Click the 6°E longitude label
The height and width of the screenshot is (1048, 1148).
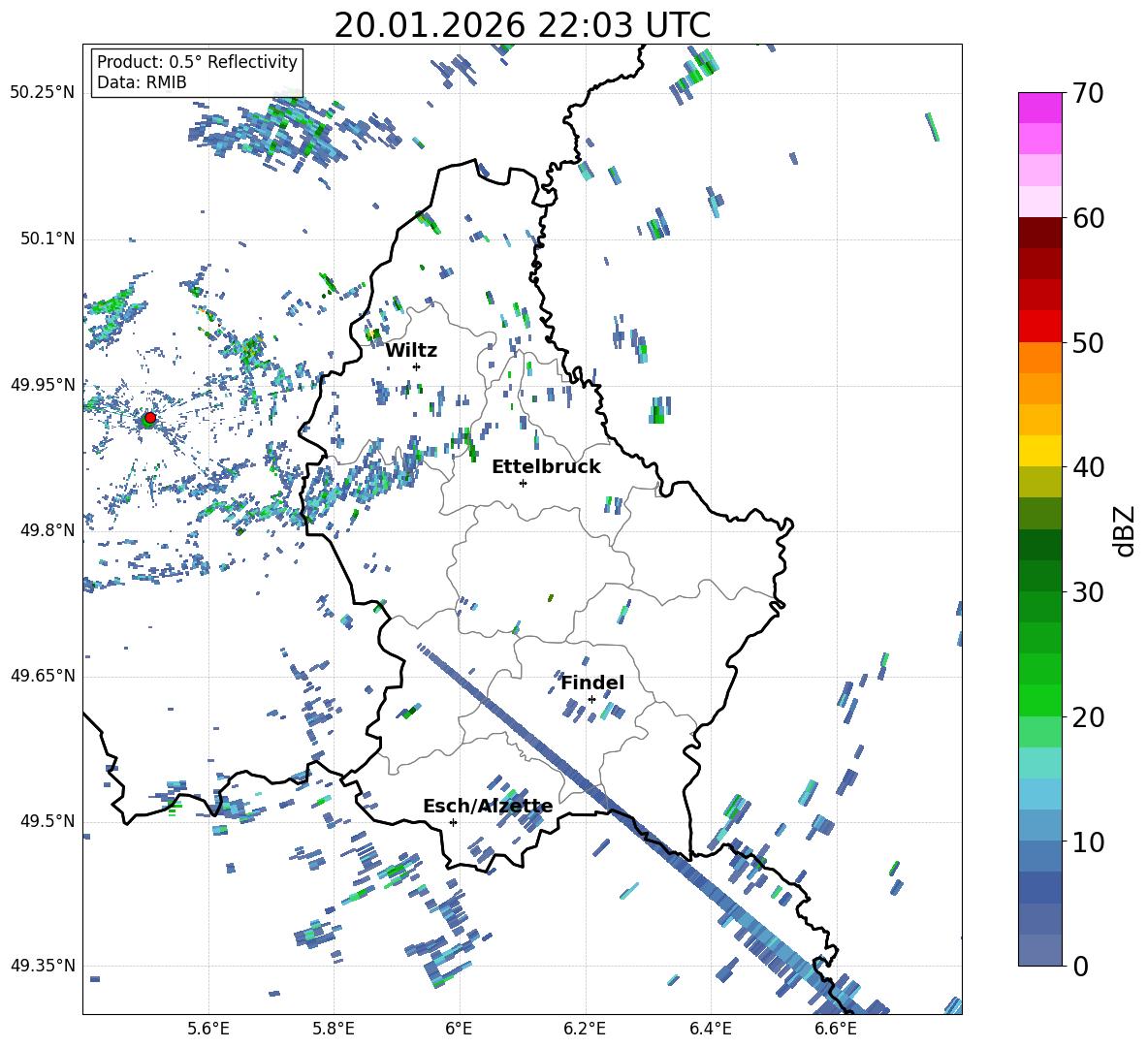[x=459, y=1029]
